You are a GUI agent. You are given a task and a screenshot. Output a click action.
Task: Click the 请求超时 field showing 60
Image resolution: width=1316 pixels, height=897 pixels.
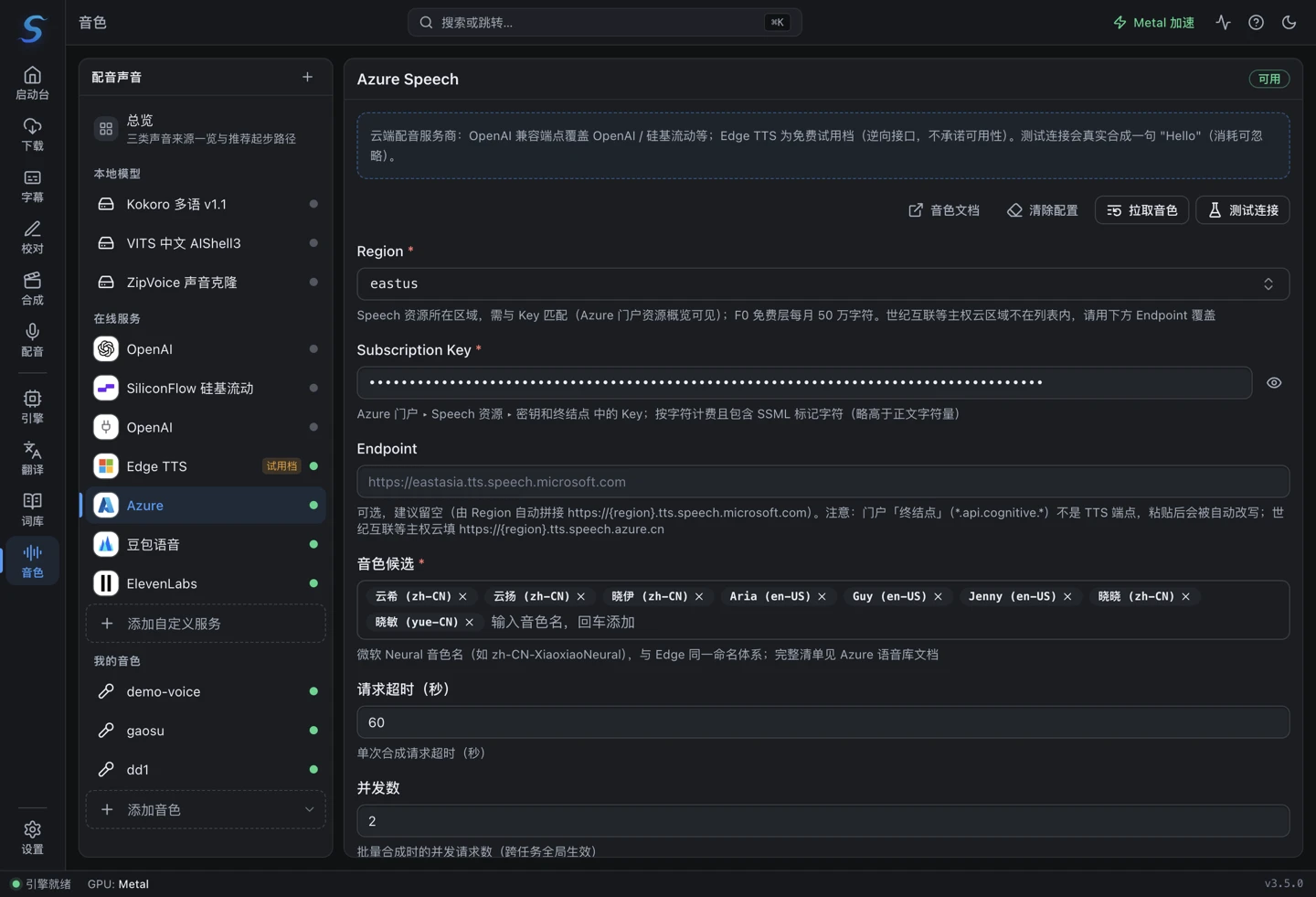click(x=822, y=722)
